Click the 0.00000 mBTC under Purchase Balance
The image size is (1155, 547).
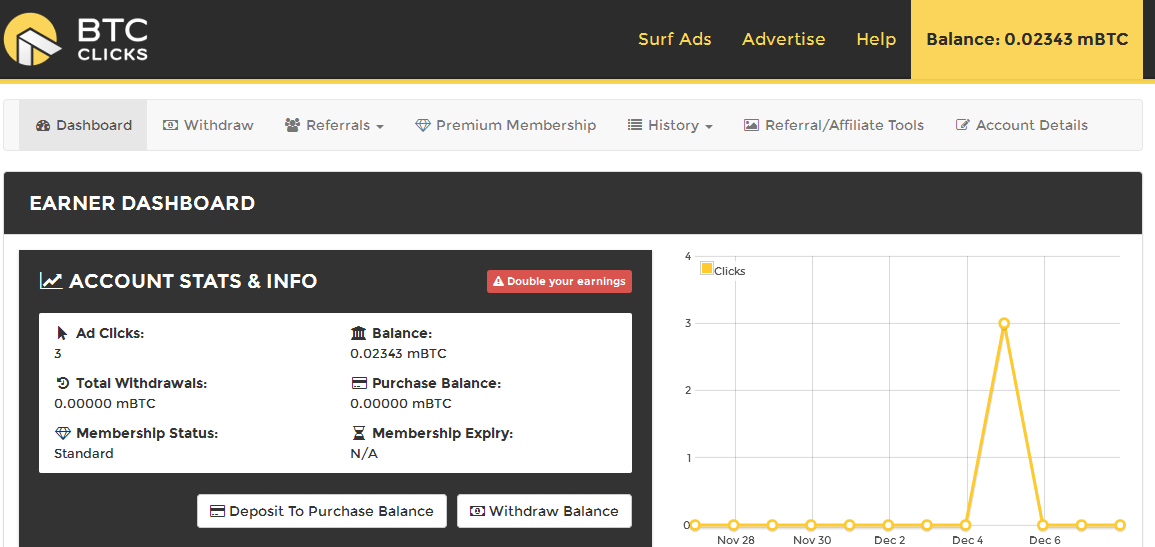point(401,403)
